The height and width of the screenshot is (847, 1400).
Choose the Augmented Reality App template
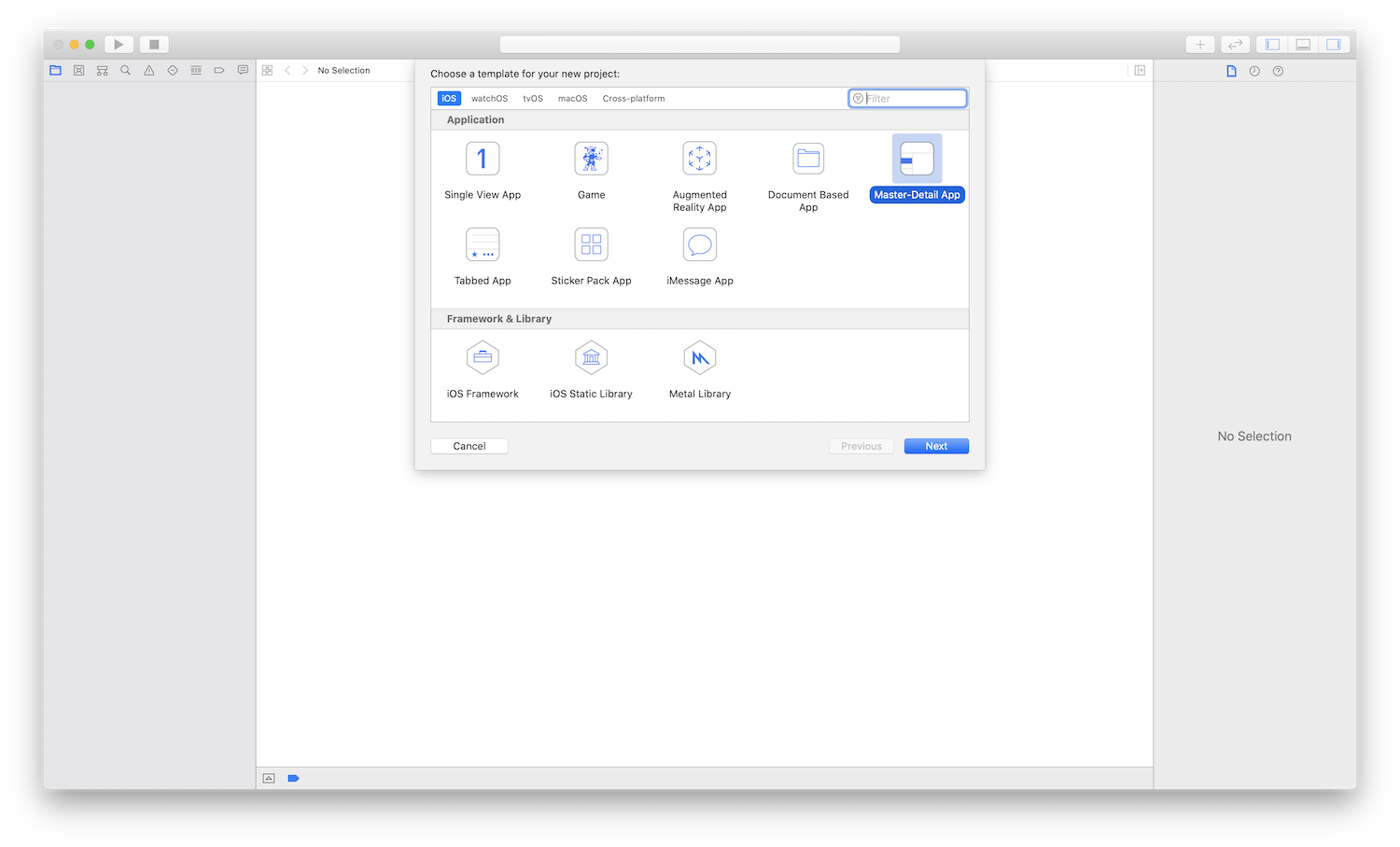point(700,177)
